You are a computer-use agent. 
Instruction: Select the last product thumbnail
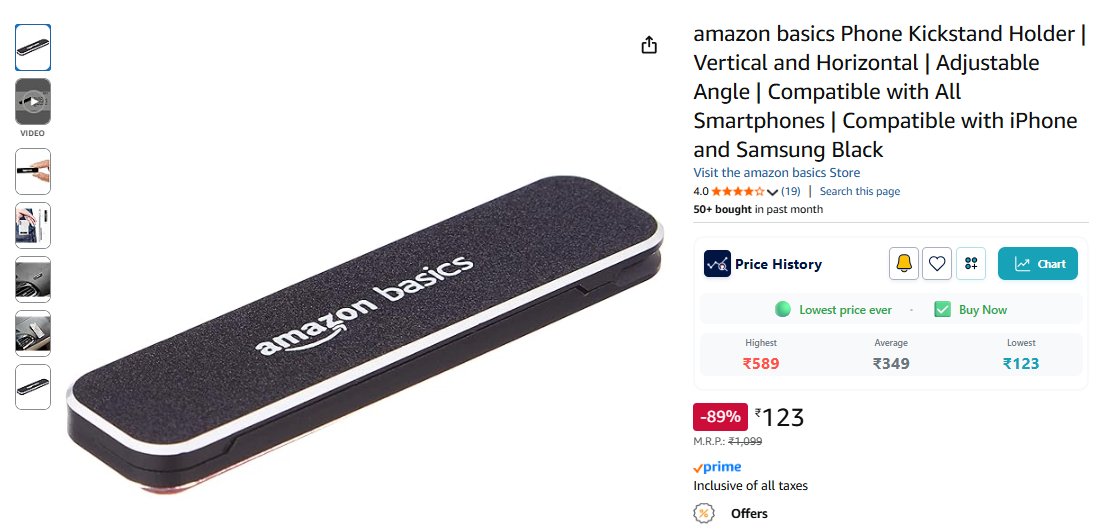point(33,387)
